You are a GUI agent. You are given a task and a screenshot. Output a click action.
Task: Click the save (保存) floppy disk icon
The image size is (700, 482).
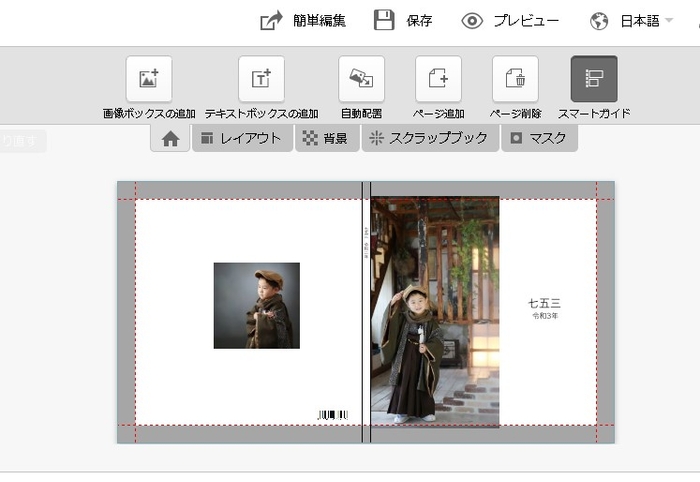point(384,20)
